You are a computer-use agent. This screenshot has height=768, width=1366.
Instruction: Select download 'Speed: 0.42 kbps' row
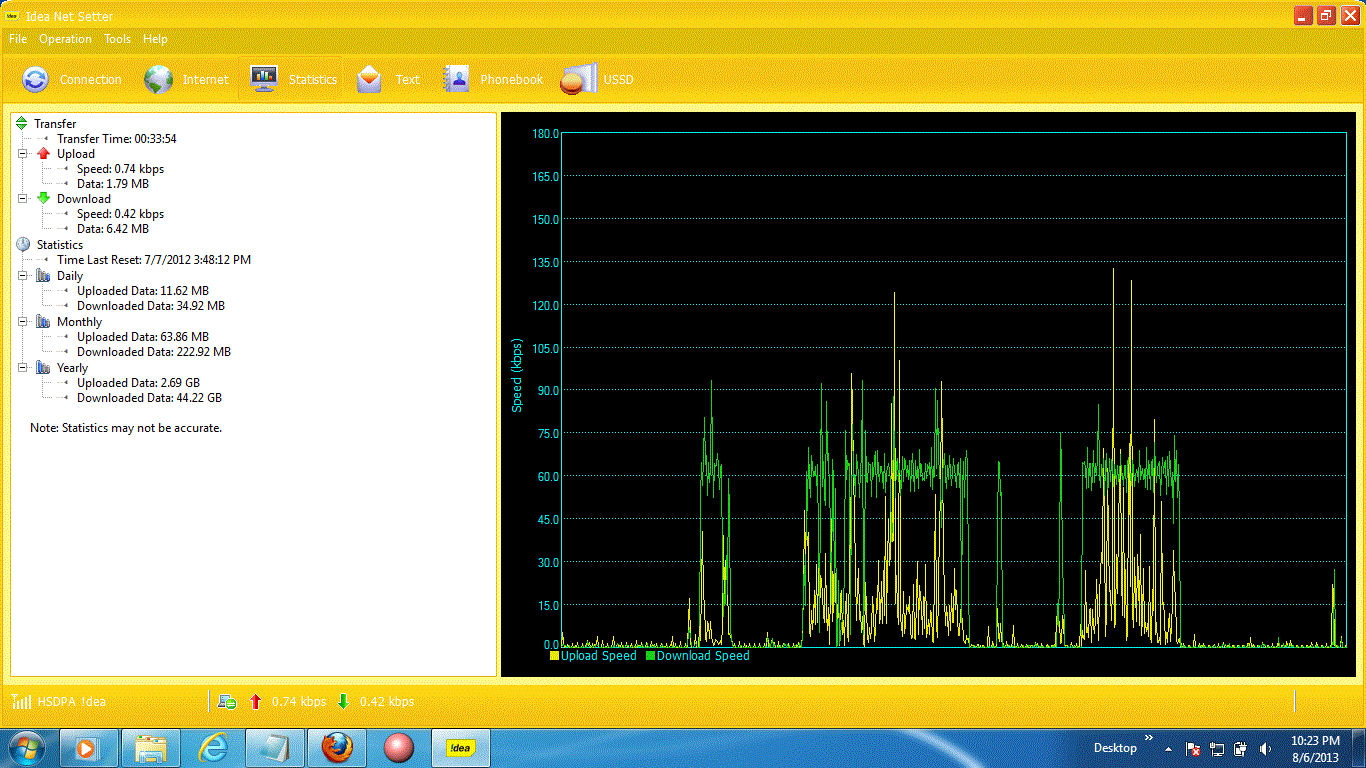(120, 214)
